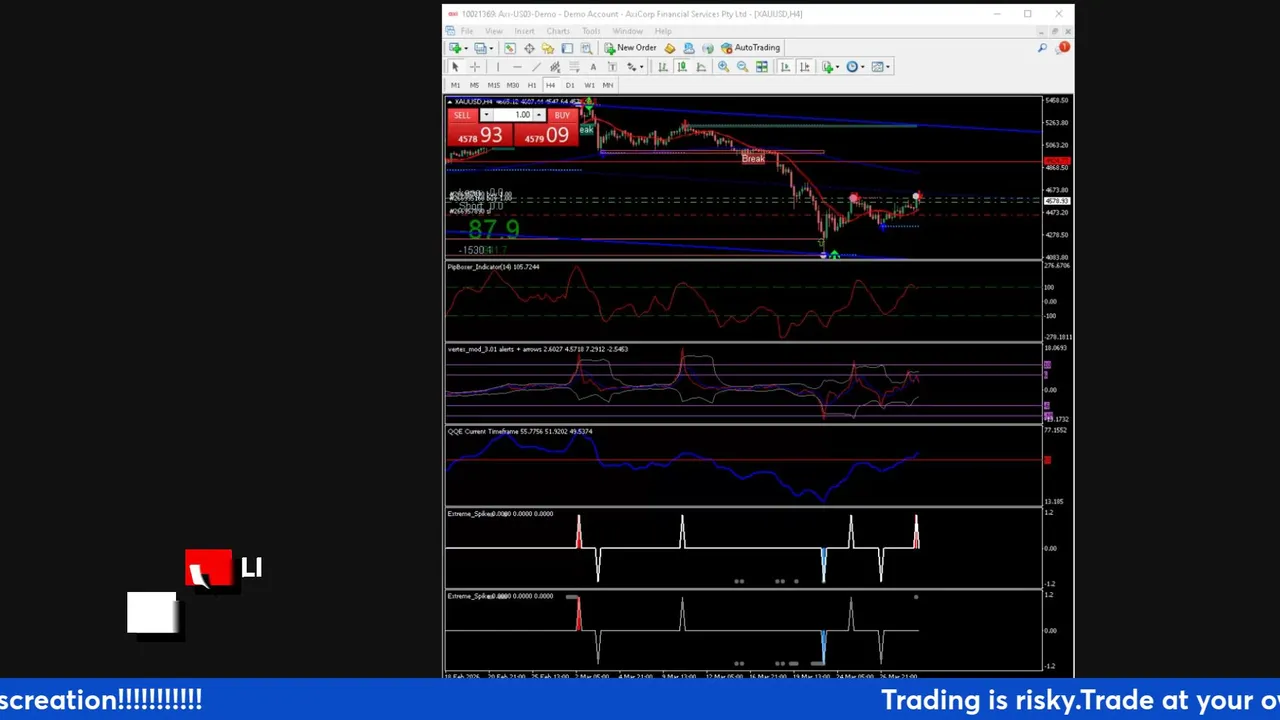Image resolution: width=1280 pixels, height=720 pixels.
Task: Select the Crosshair tool
Action: (x=475, y=67)
